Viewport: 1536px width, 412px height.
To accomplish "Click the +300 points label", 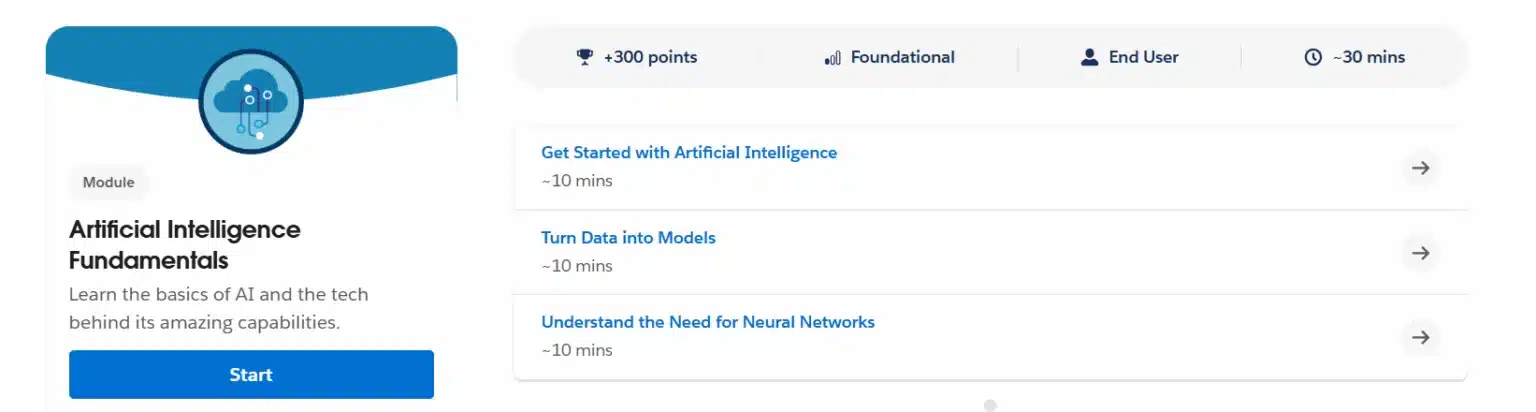I will click(x=650, y=57).
